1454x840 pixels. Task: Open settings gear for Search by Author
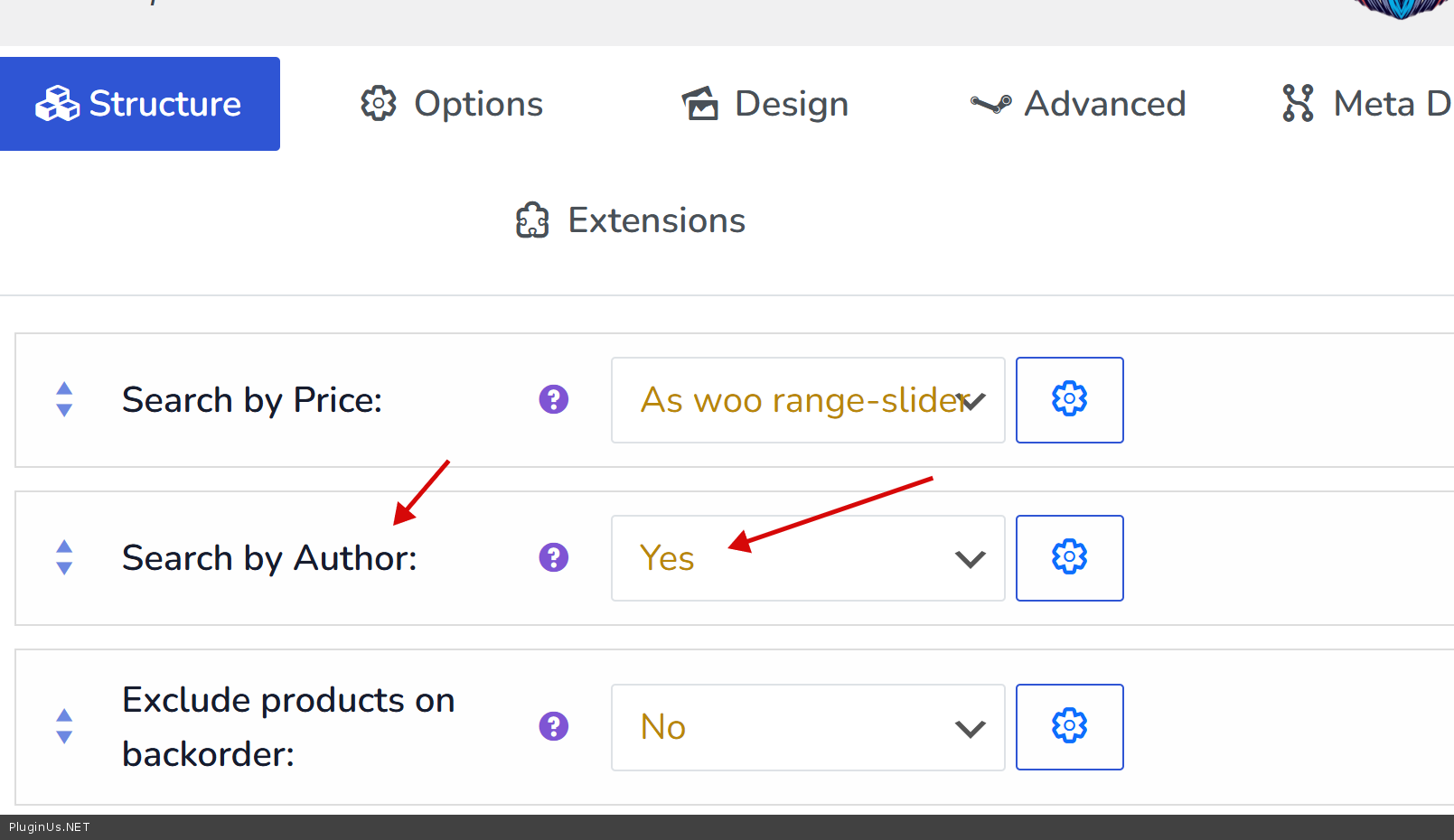pyautogui.click(x=1069, y=557)
